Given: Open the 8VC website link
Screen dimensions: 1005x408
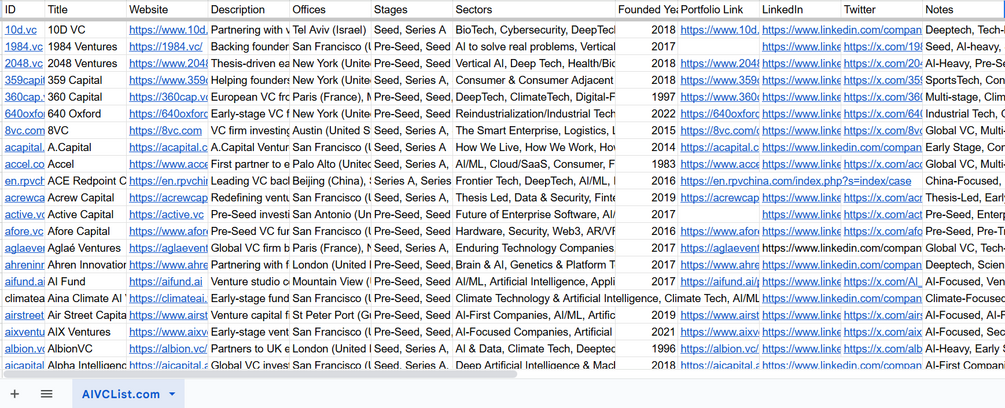Looking at the screenshot, I should tap(166, 131).
